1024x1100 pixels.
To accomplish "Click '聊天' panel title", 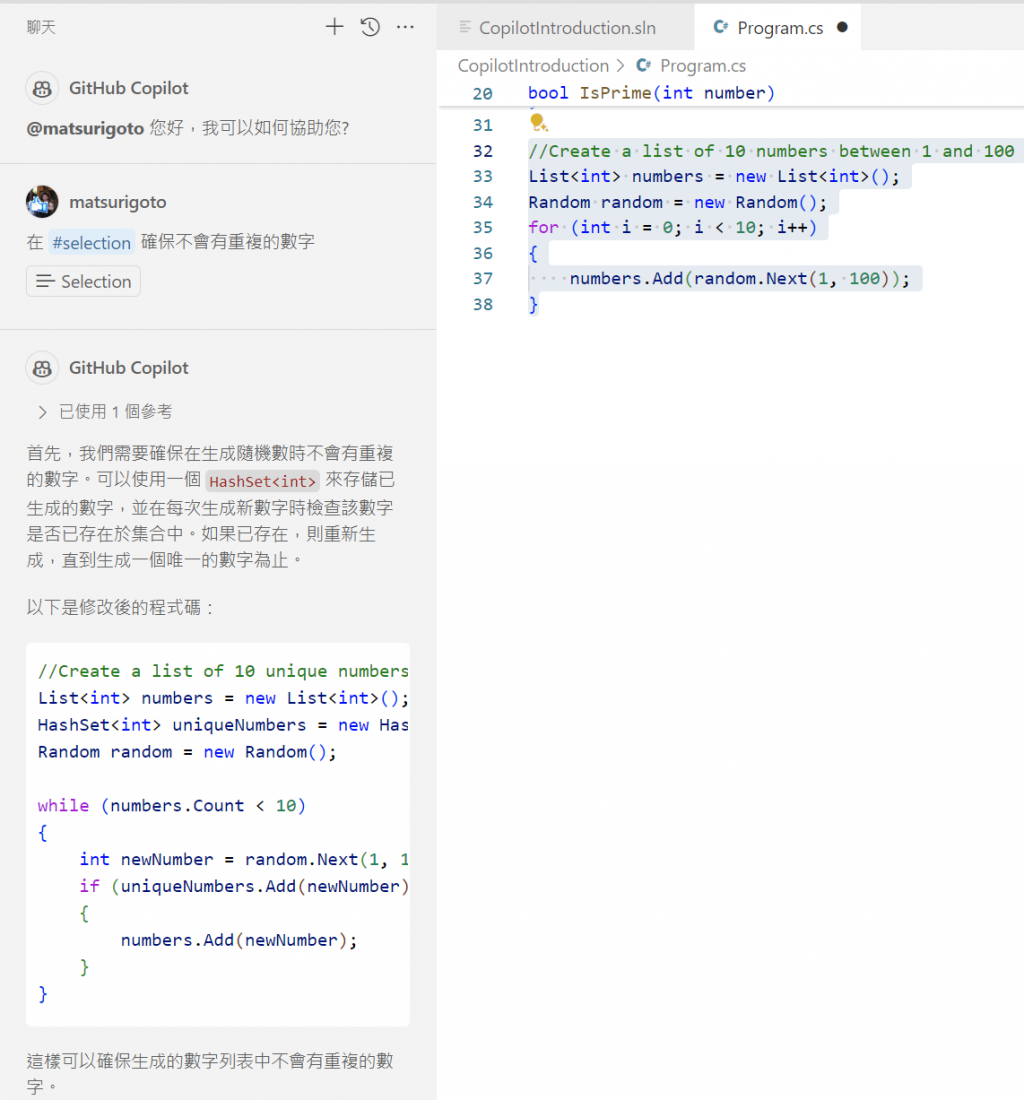I will point(41,27).
